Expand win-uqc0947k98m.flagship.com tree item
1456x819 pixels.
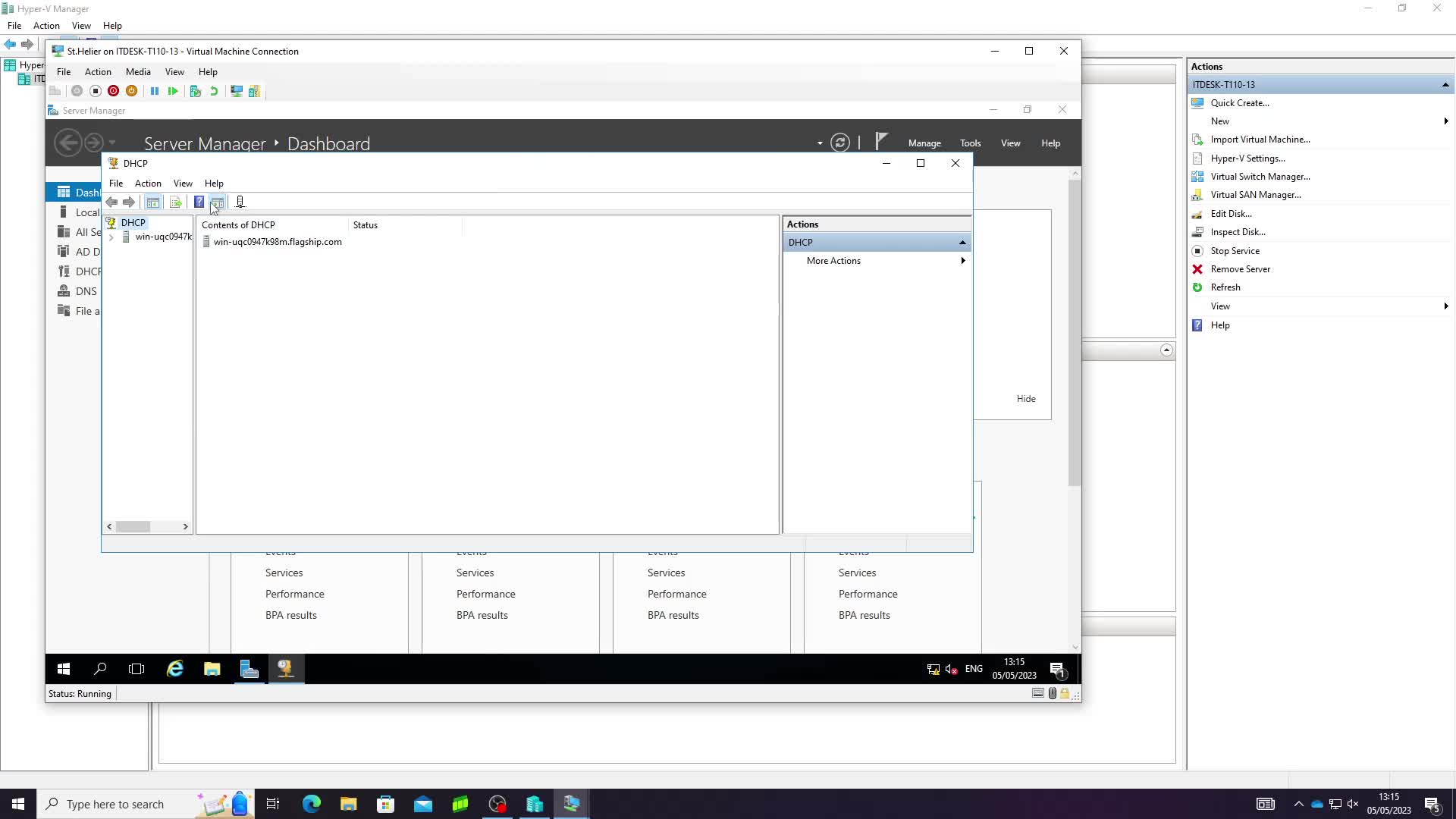pos(112,236)
